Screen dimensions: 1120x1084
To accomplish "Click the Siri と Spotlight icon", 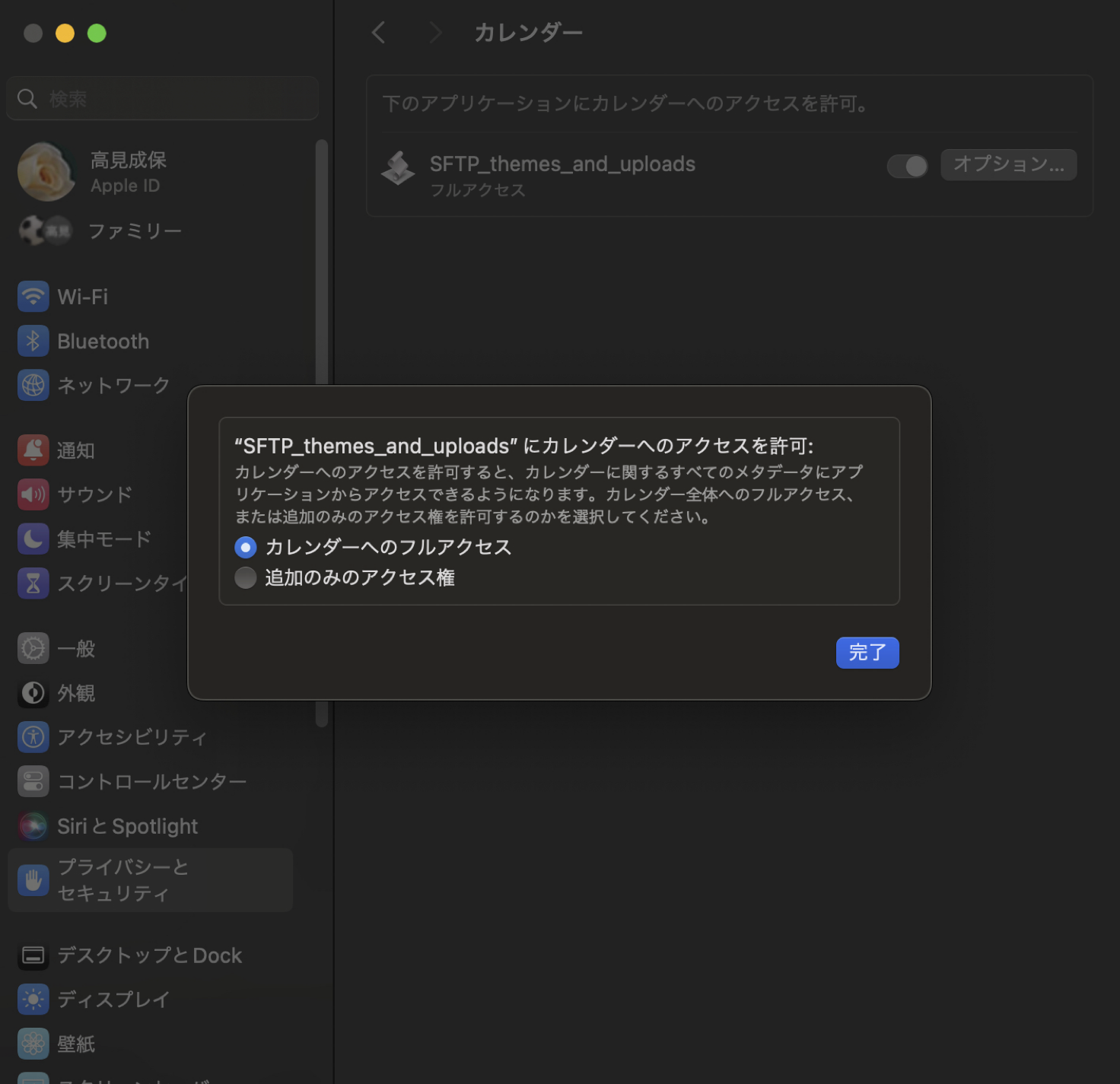I will (33, 826).
